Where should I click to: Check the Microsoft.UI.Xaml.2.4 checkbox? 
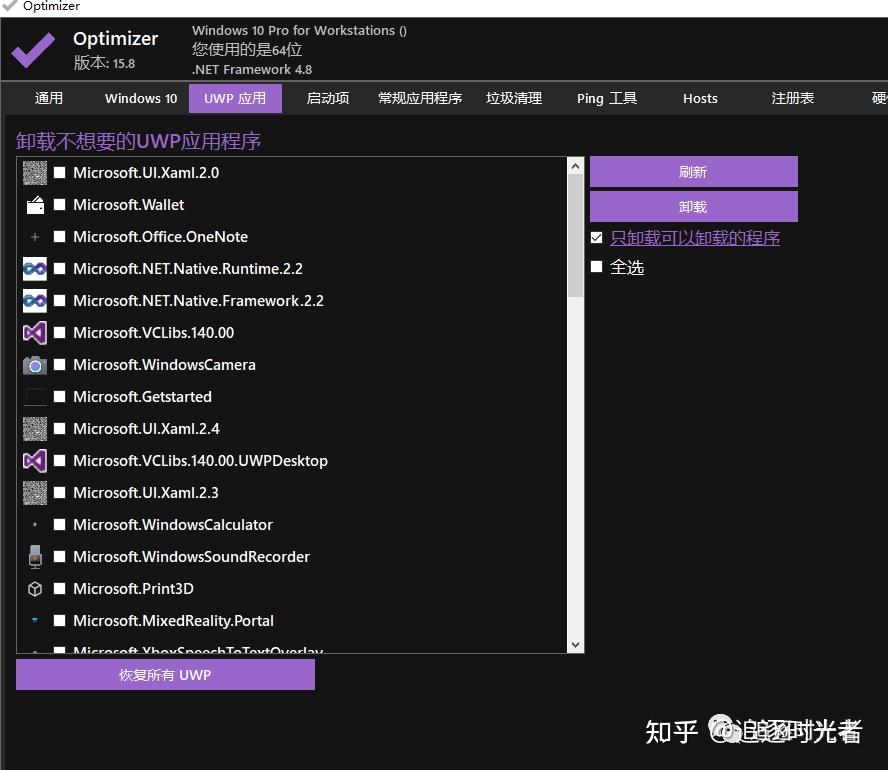[59, 429]
